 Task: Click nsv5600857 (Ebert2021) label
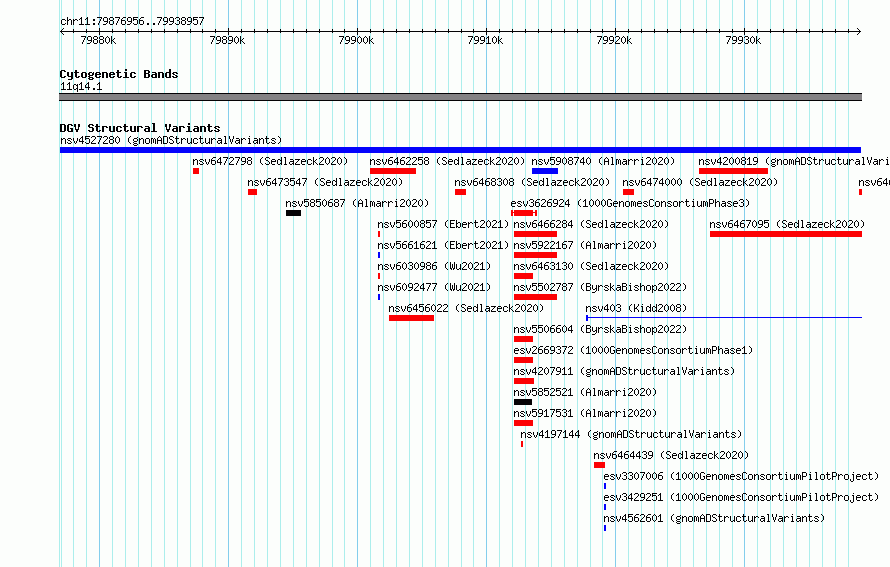[443, 224]
